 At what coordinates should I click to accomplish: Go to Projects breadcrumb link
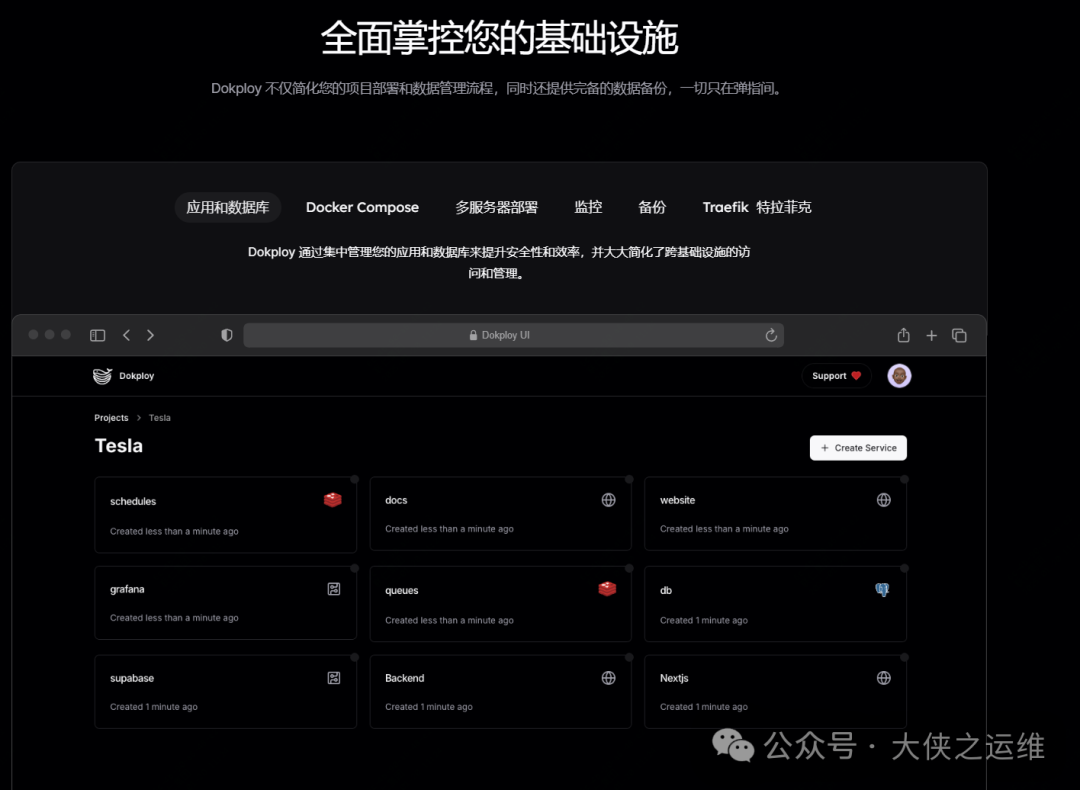point(111,418)
